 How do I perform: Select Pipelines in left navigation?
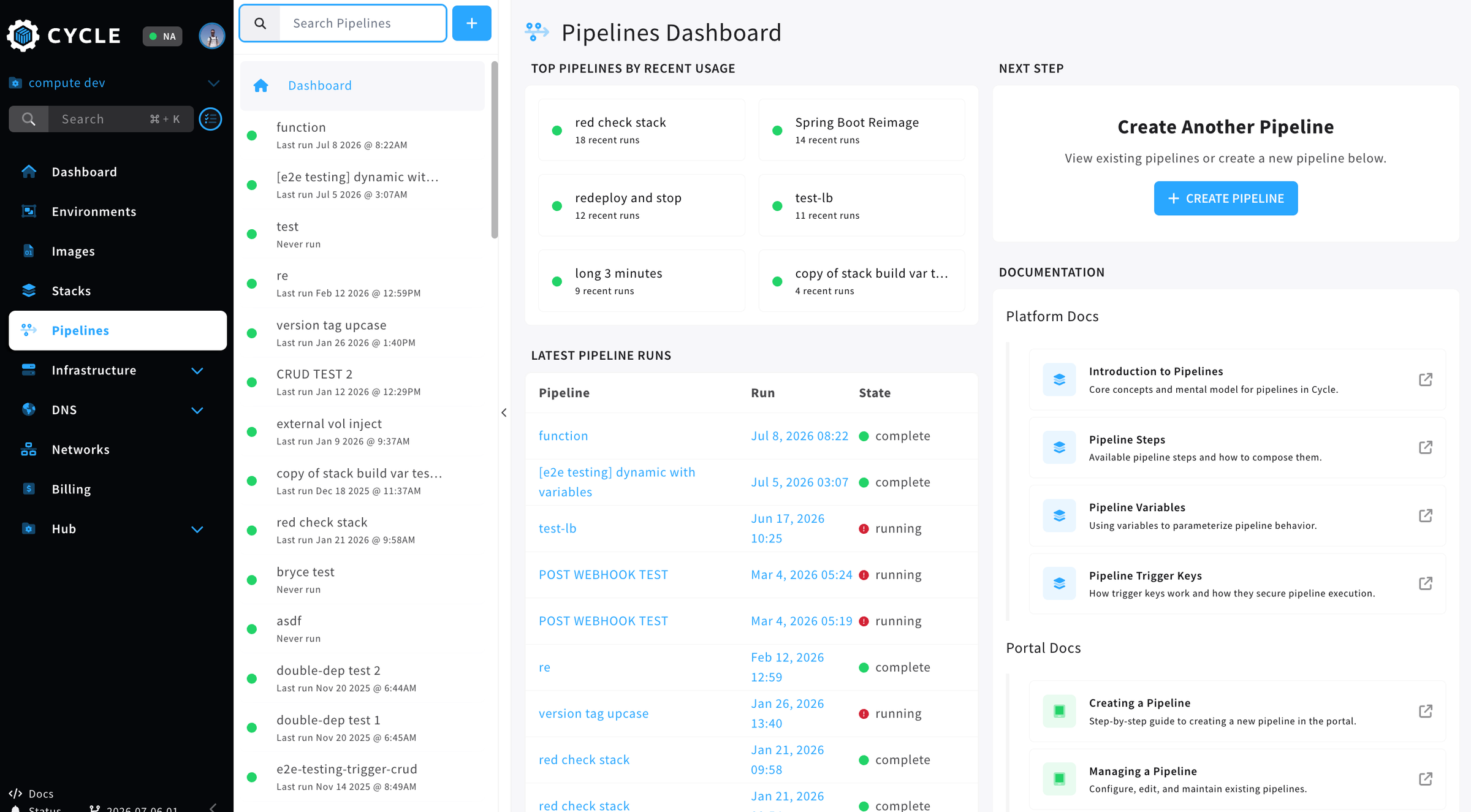[x=118, y=330]
